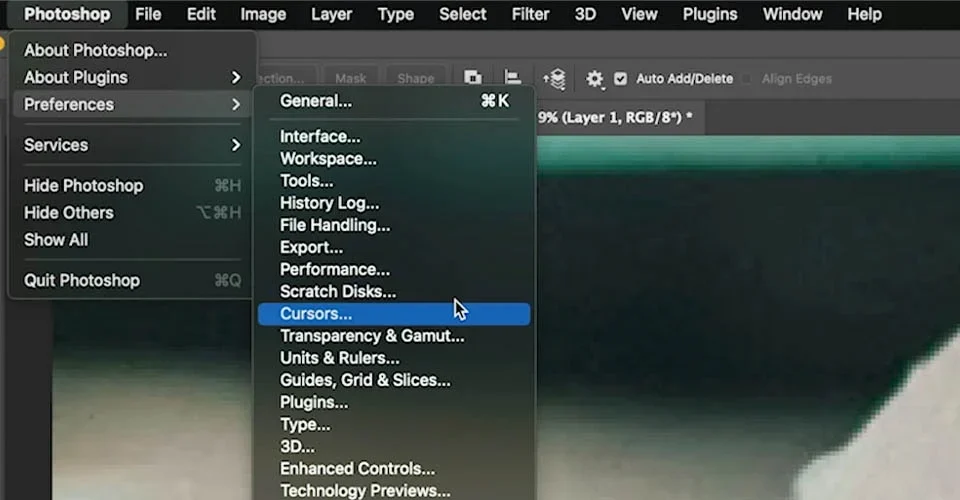Image resolution: width=960 pixels, height=500 pixels.
Task: Toggle the Auto Add/Delete checkbox
Action: coord(620,78)
